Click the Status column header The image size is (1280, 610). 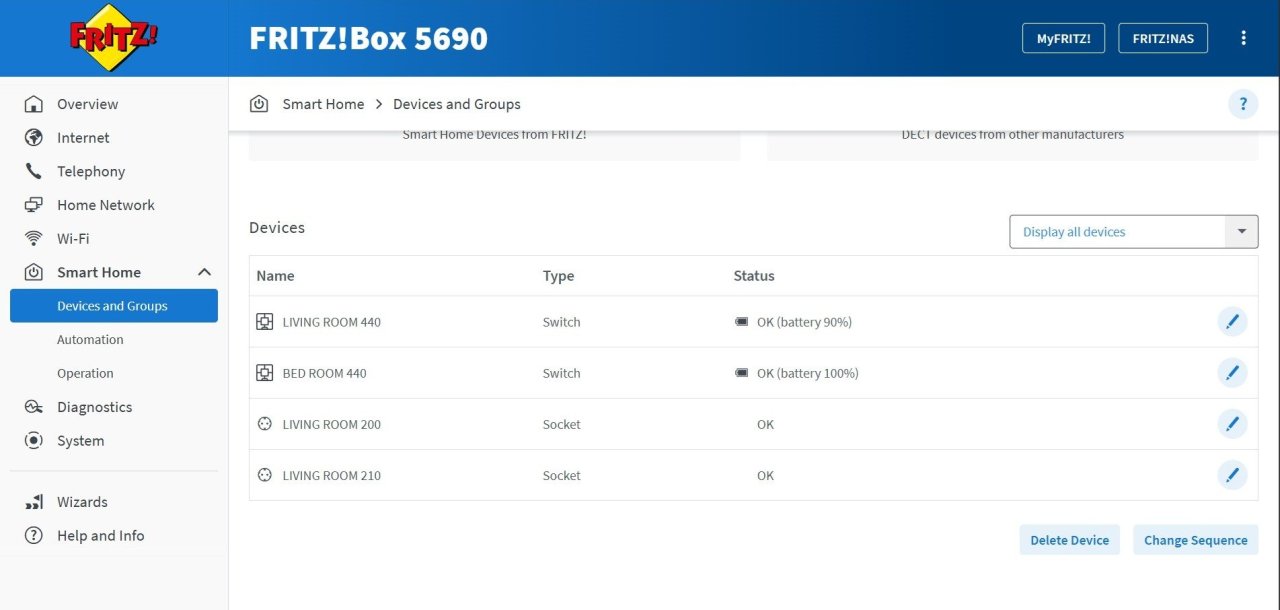[x=754, y=276]
